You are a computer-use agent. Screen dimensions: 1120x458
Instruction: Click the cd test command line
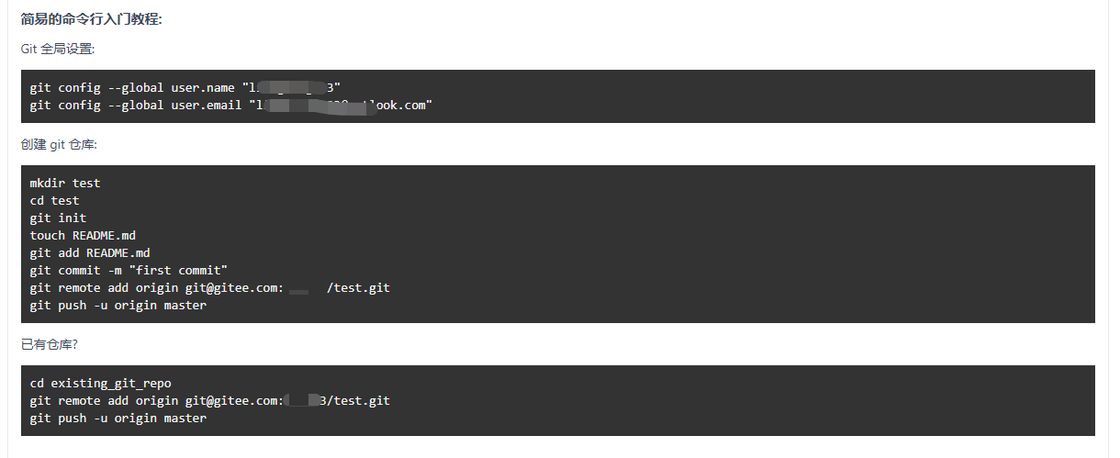pos(54,200)
